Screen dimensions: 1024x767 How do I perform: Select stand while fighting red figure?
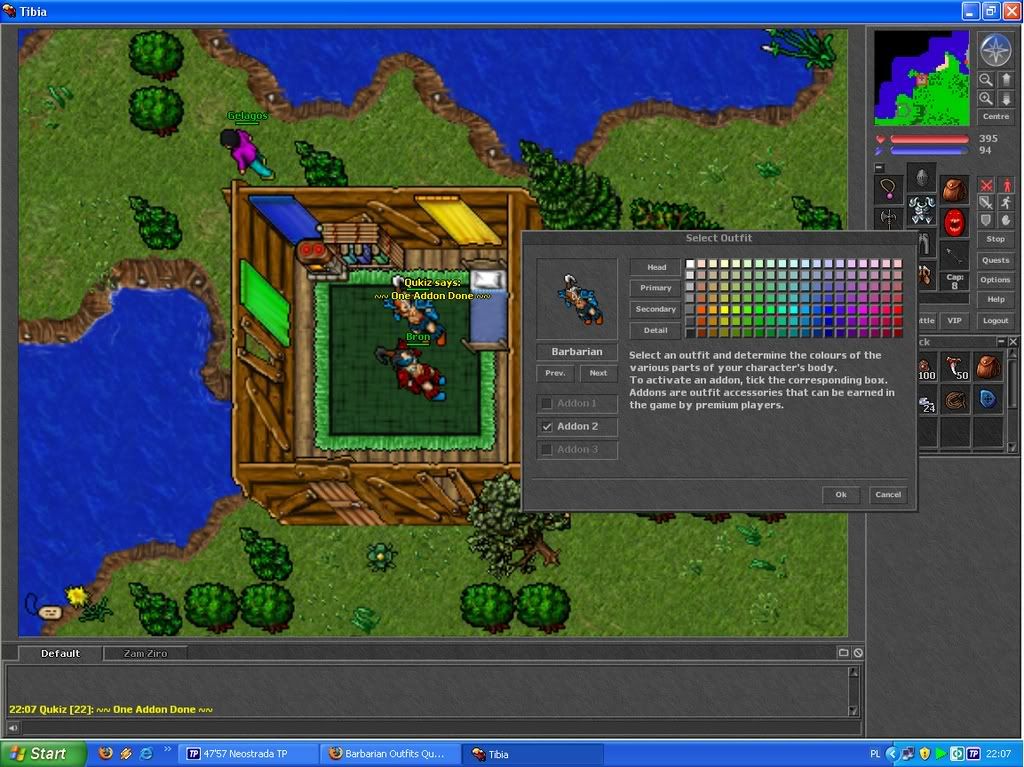1006,186
